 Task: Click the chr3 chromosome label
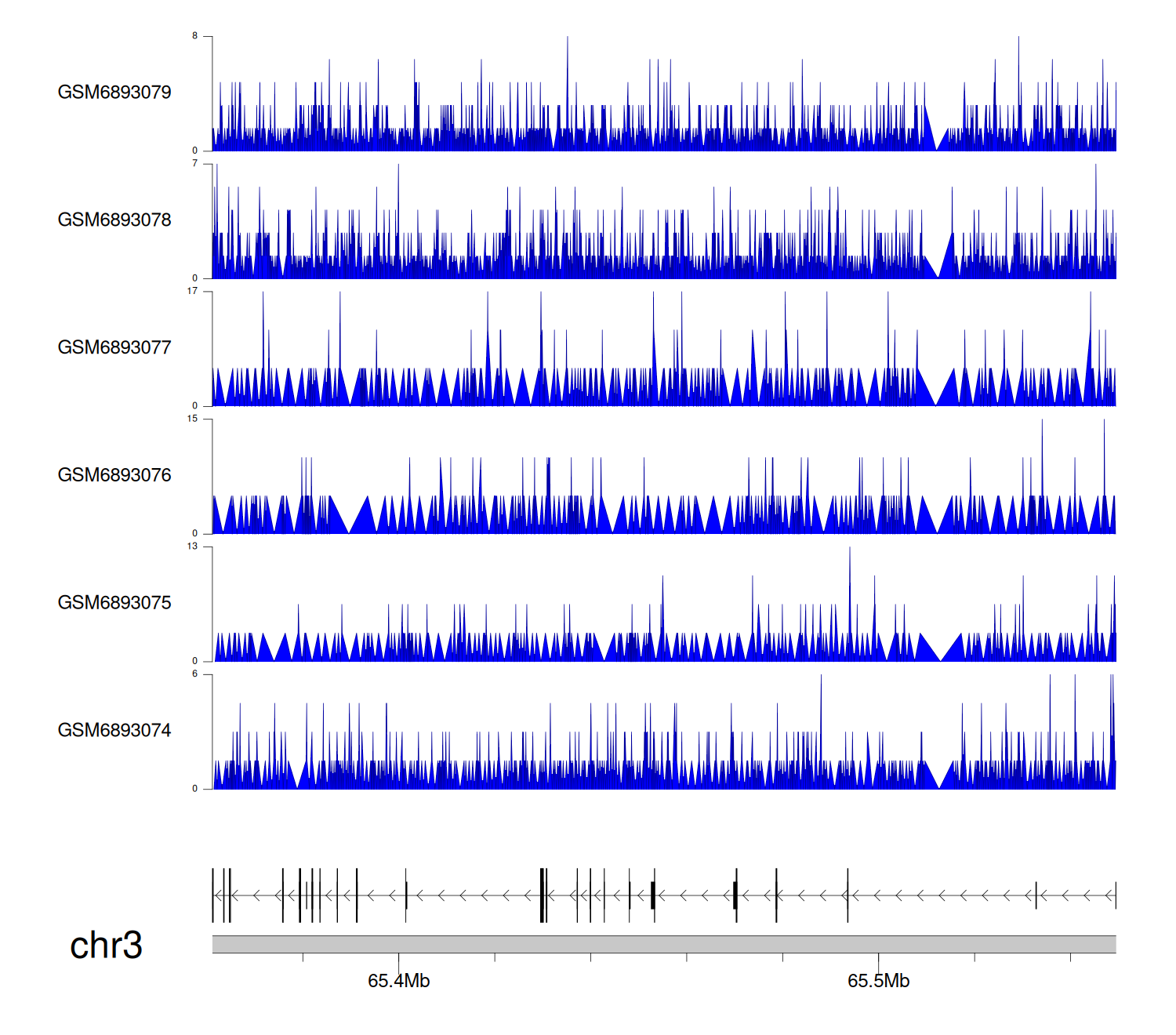[x=106, y=946]
